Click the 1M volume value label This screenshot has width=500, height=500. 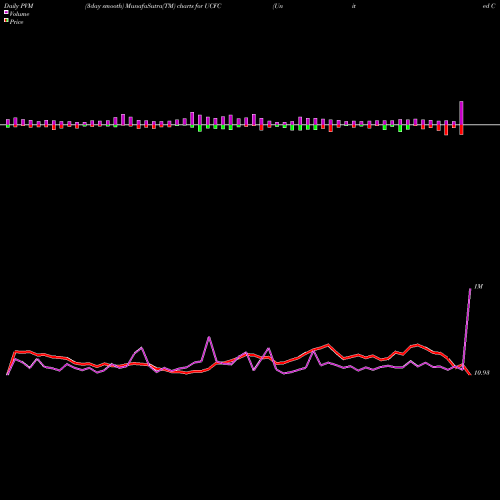(478, 287)
